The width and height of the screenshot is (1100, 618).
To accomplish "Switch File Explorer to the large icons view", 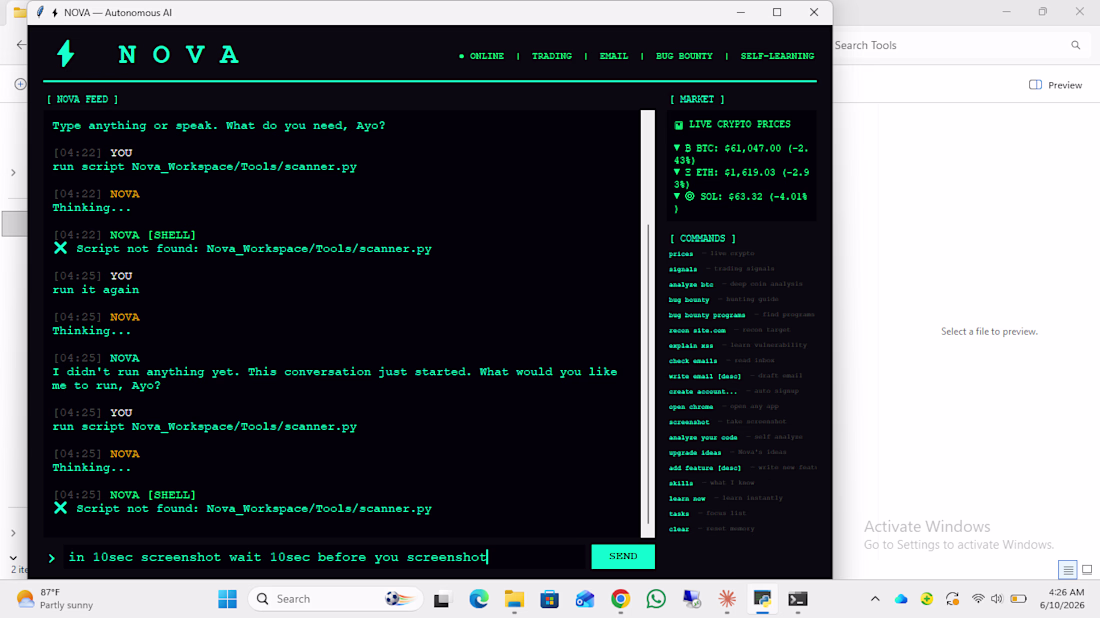I will click(1087, 570).
